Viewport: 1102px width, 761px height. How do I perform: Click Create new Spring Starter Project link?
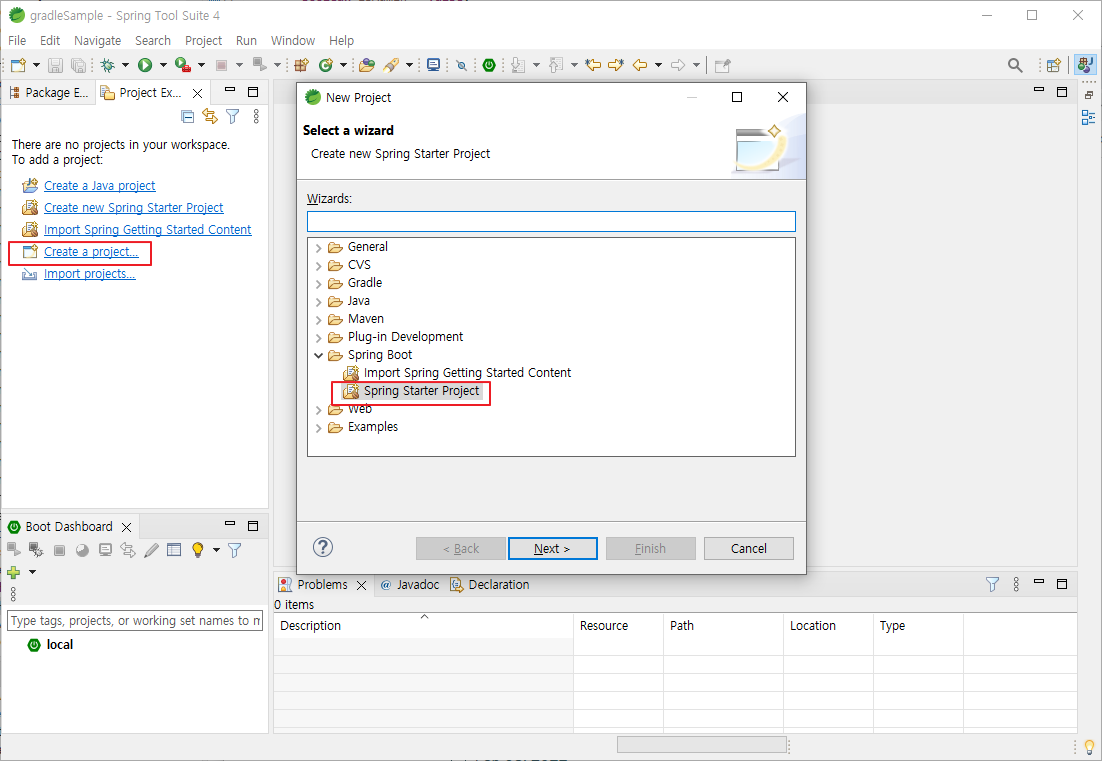pyautogui.click(x=134, y=208)
